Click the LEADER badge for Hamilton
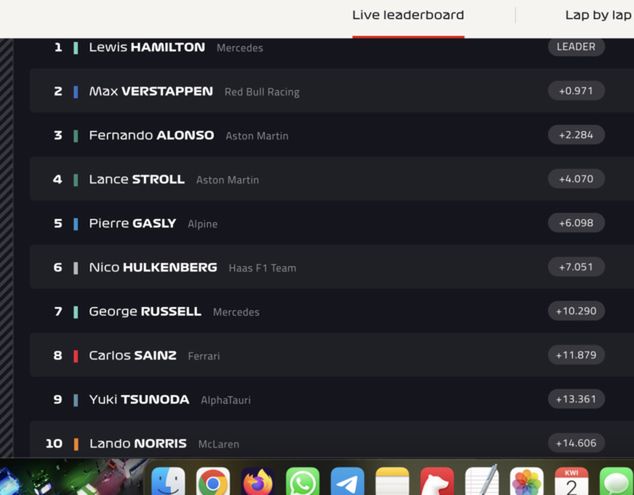The width and height of the screenshot is (634, 495). pos(576,47)
